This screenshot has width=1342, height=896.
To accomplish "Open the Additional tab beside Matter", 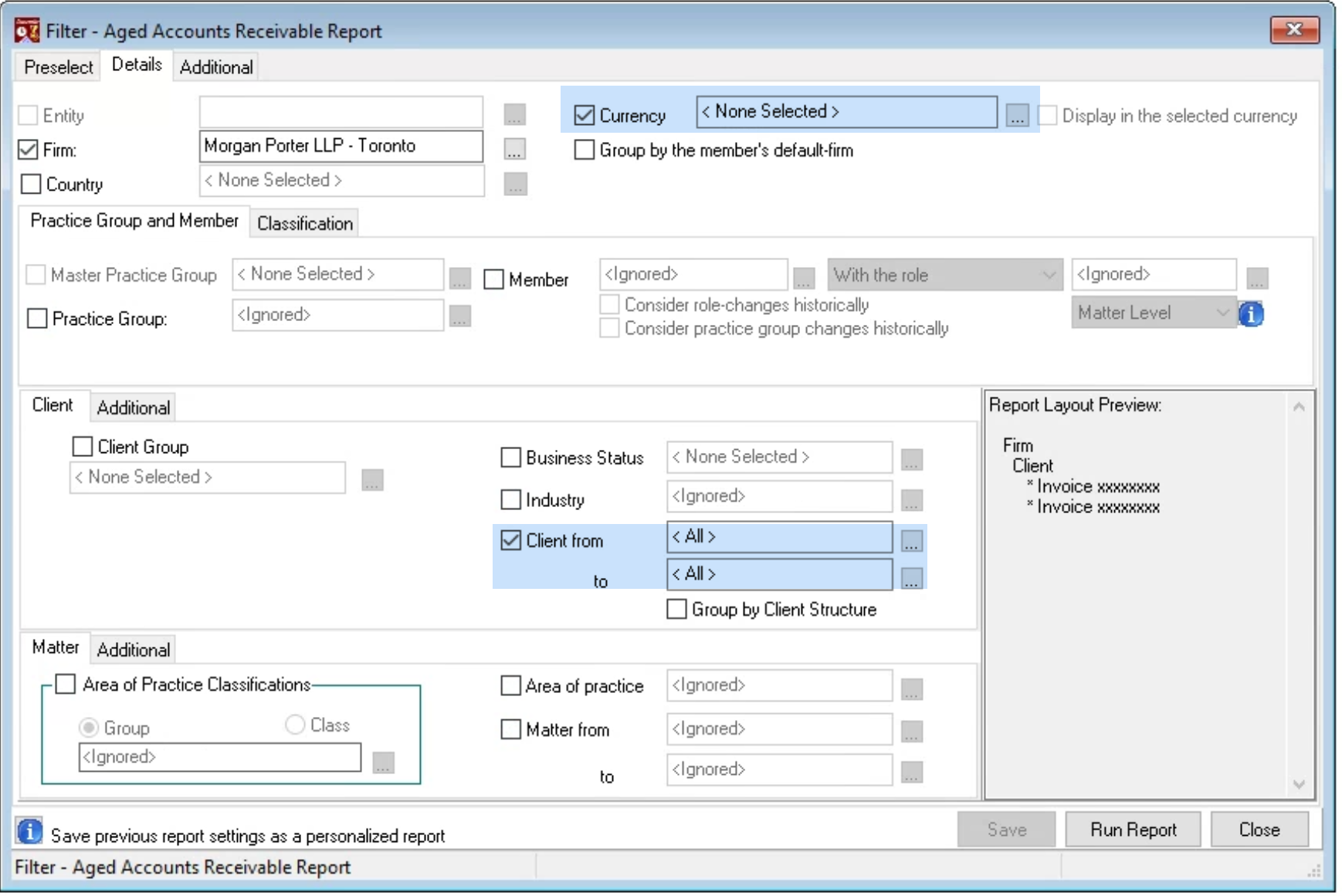I will 134,650.
